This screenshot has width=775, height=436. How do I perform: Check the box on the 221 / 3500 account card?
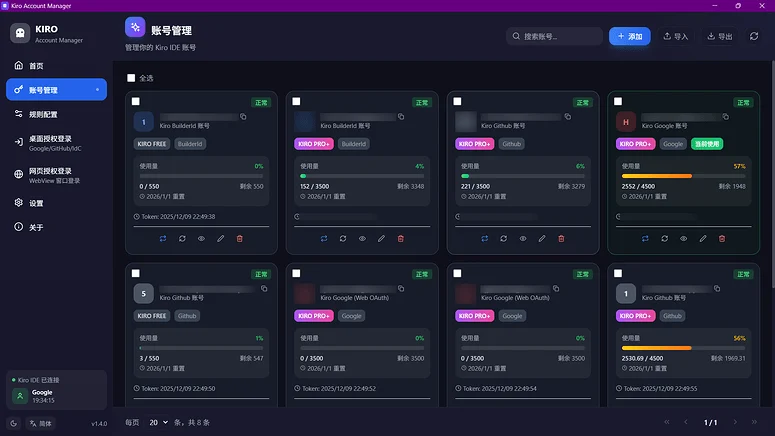click(457, 101)
